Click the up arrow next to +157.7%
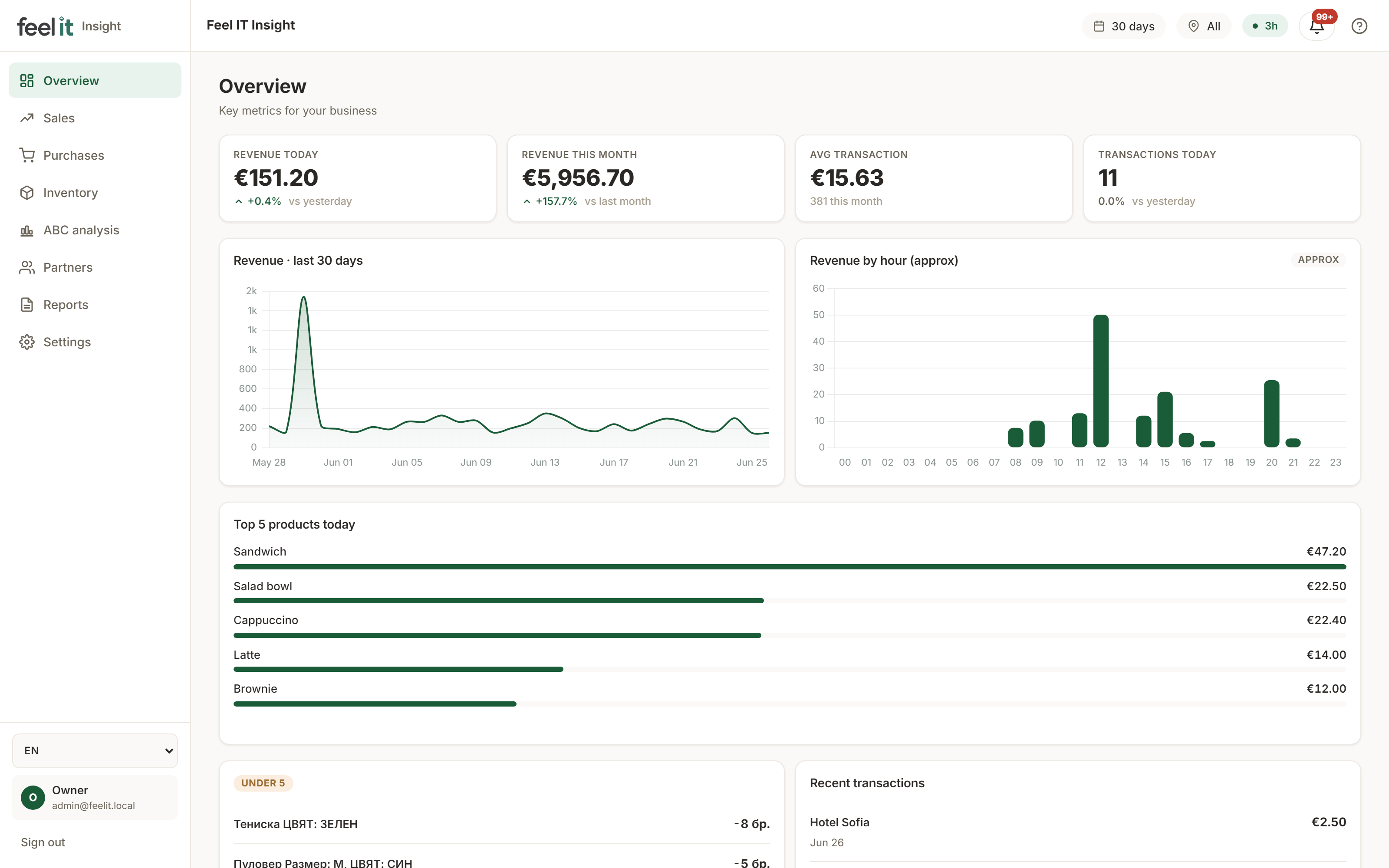The image size is (1389, 868). [x=527, y=201]
